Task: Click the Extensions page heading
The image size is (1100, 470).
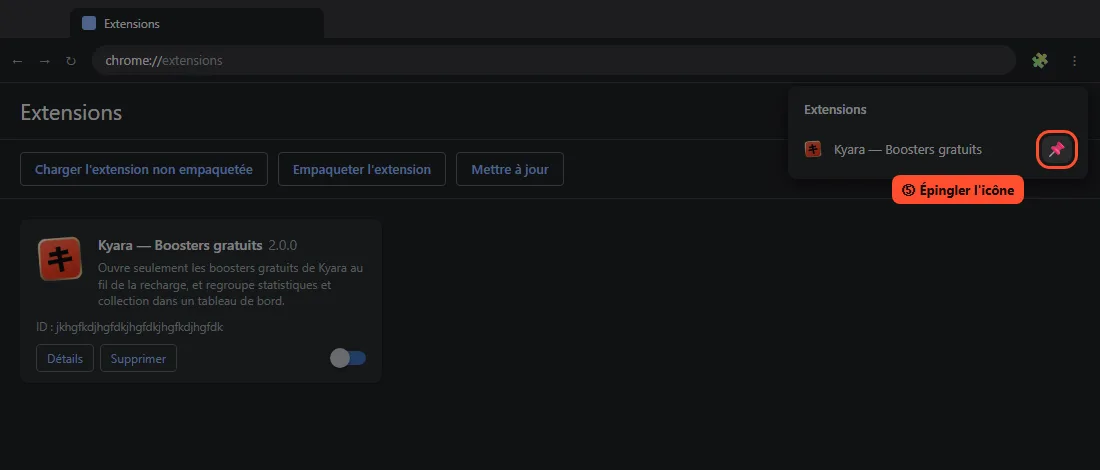Action: (72, 112)
